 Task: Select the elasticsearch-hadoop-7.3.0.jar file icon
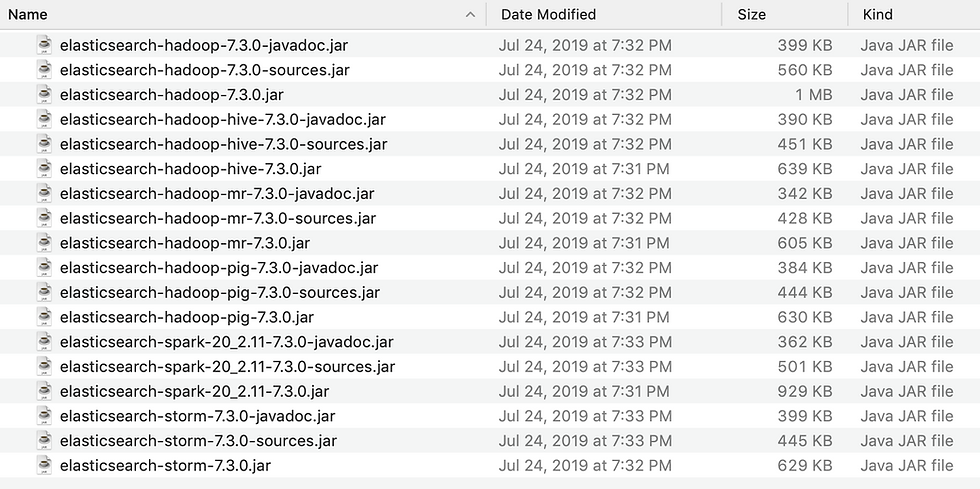click(x=44, y=94)
